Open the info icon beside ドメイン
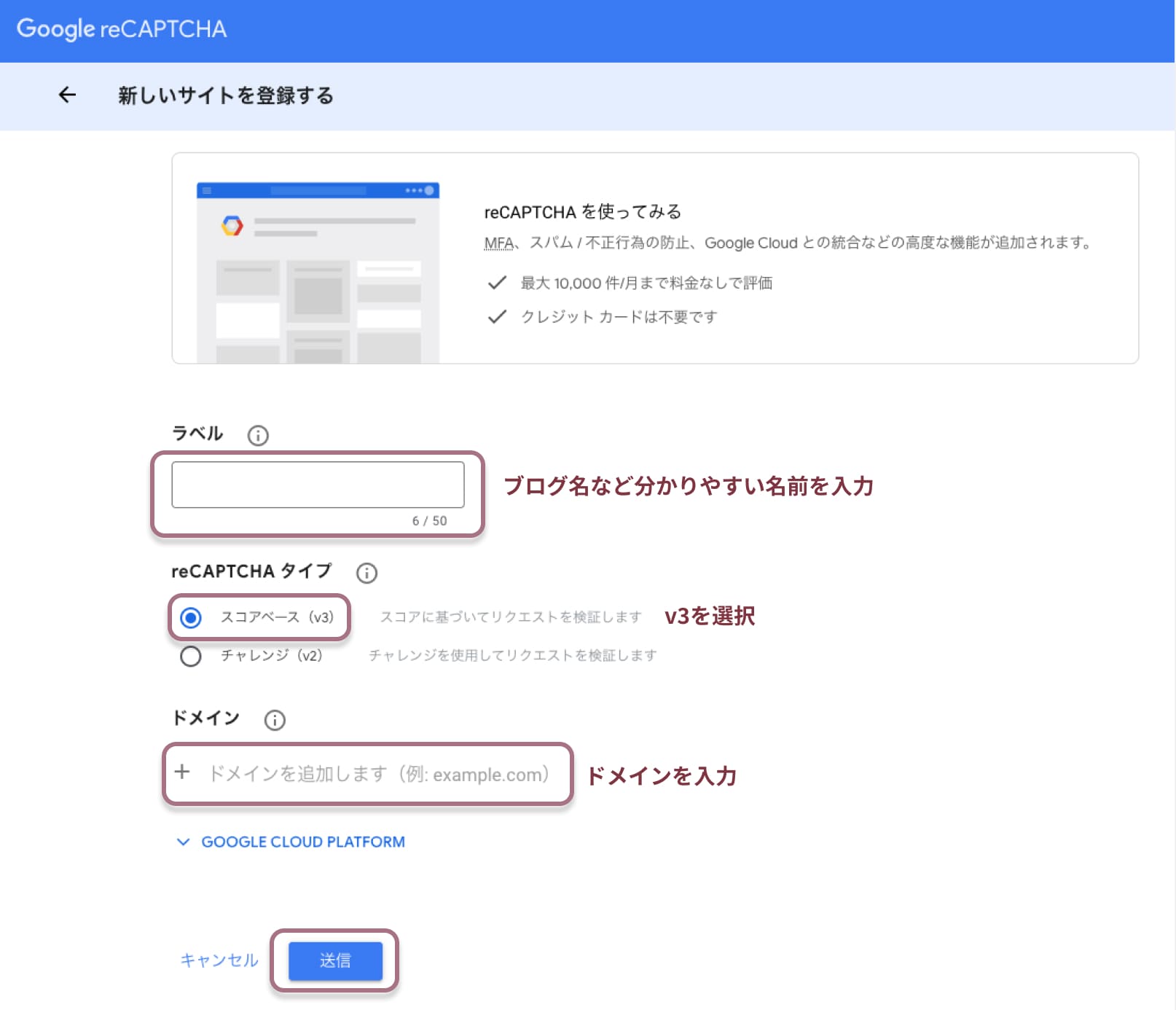 (x=275, y=720)
